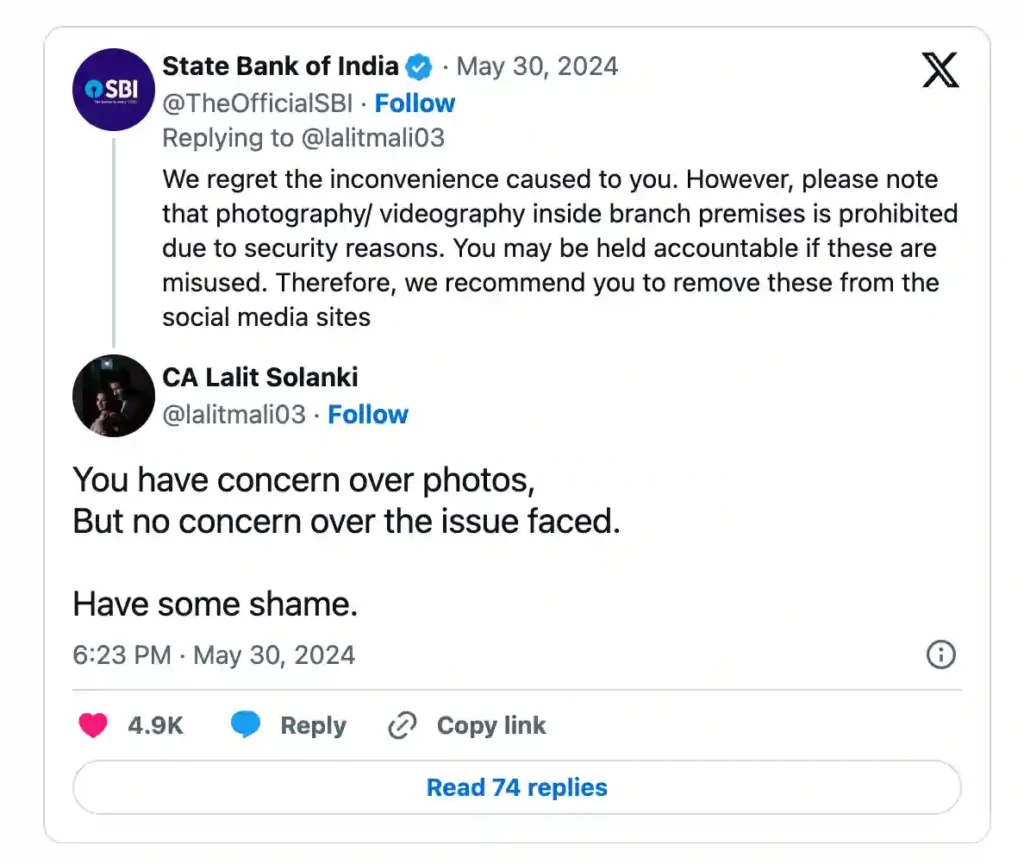1024x864 pixels.
Task: Follow the @TheOfficialSBI account
Action: point(414,103)
